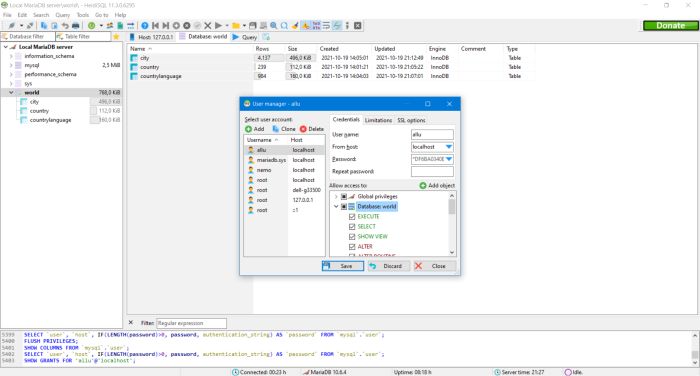This screenshot has width=700, height=376.
Task: Click the Insert row plus icon
Action: pyautogui.click(x=176, y=25)
